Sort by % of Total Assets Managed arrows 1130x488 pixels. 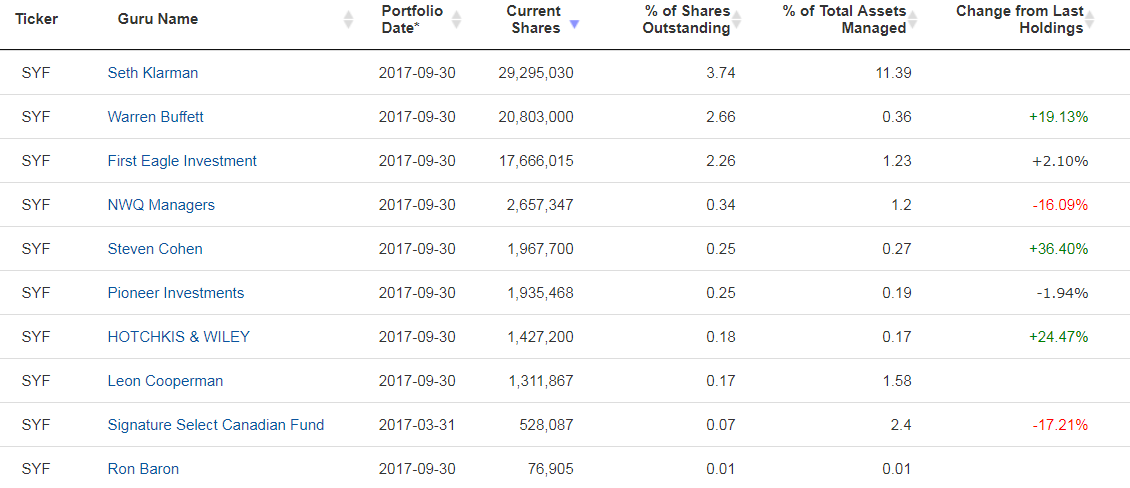[x=912, y=19]
